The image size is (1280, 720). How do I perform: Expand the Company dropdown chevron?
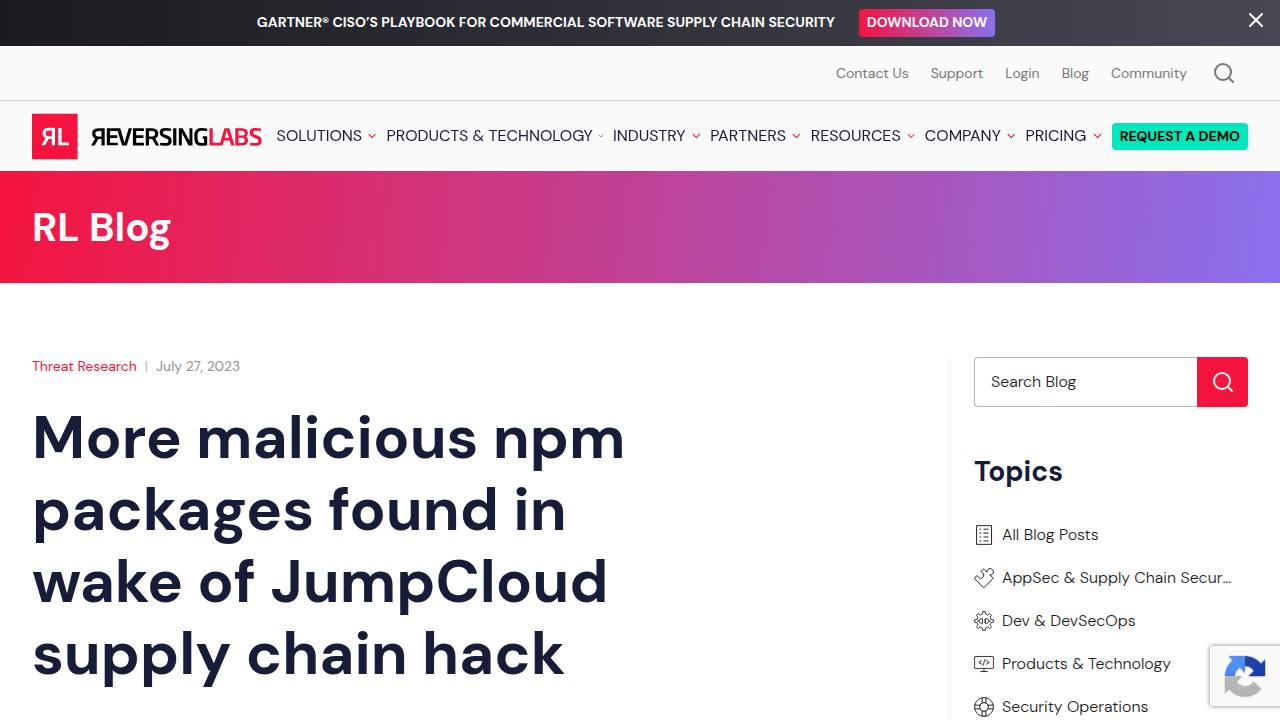1011,136
